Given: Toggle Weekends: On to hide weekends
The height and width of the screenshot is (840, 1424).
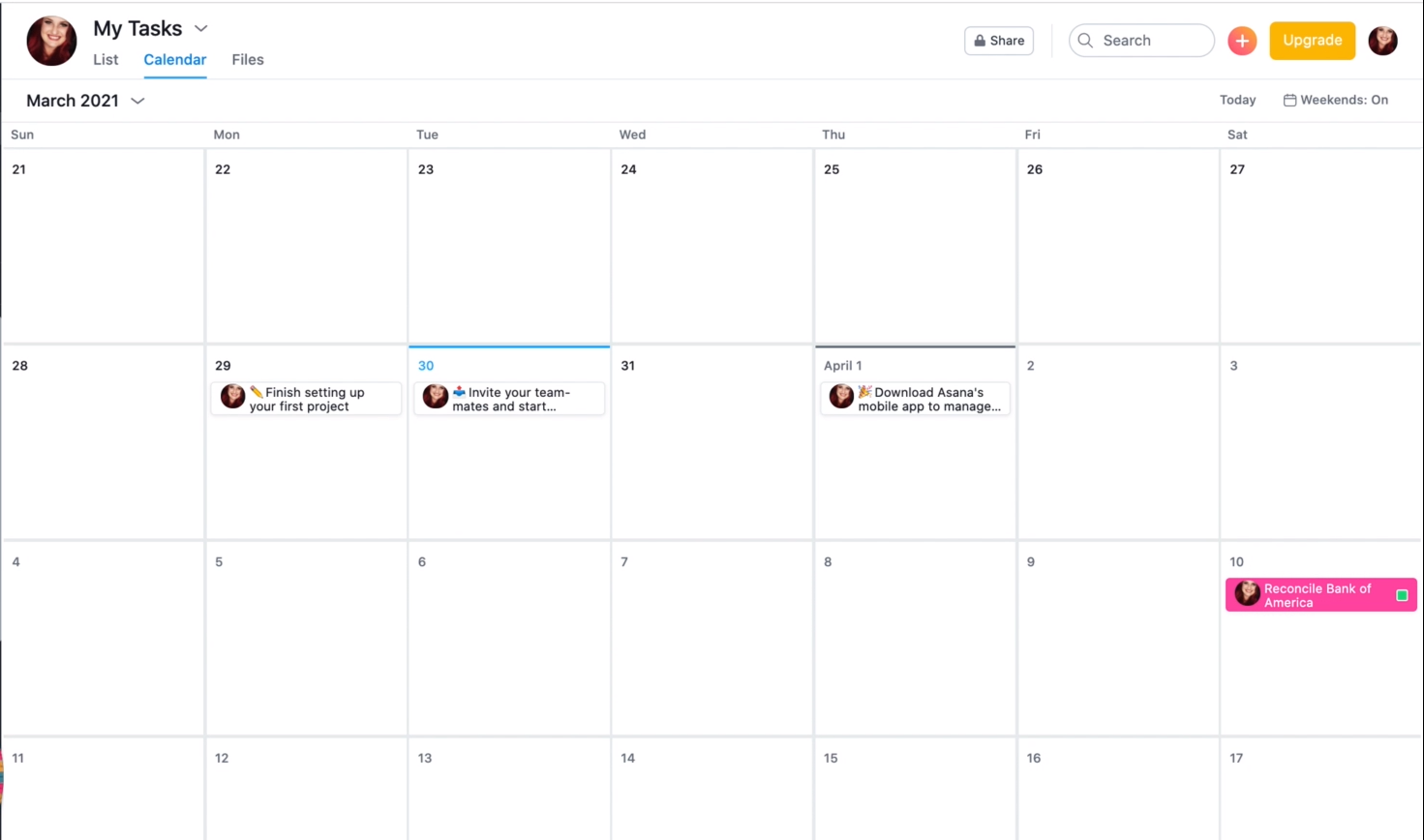Looking at the screenshot, I should coord(1344,100).
